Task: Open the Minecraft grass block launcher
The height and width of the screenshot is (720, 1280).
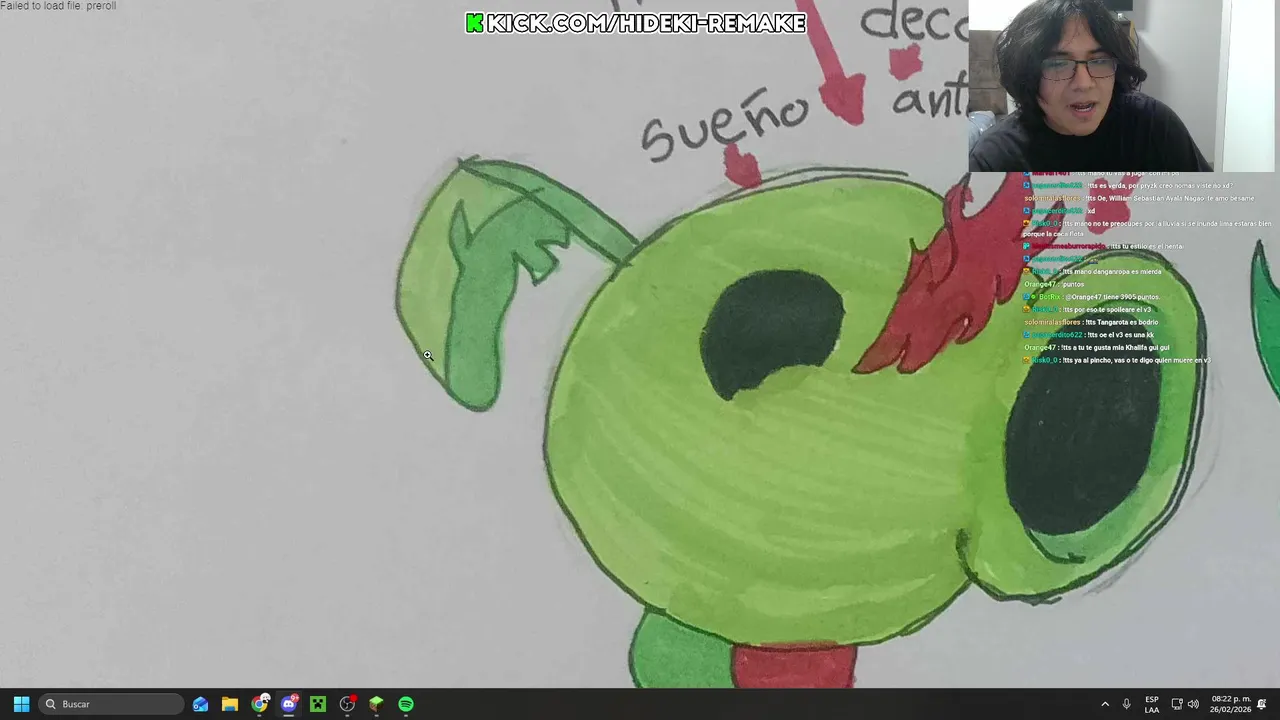Action: tap(376, 704)
